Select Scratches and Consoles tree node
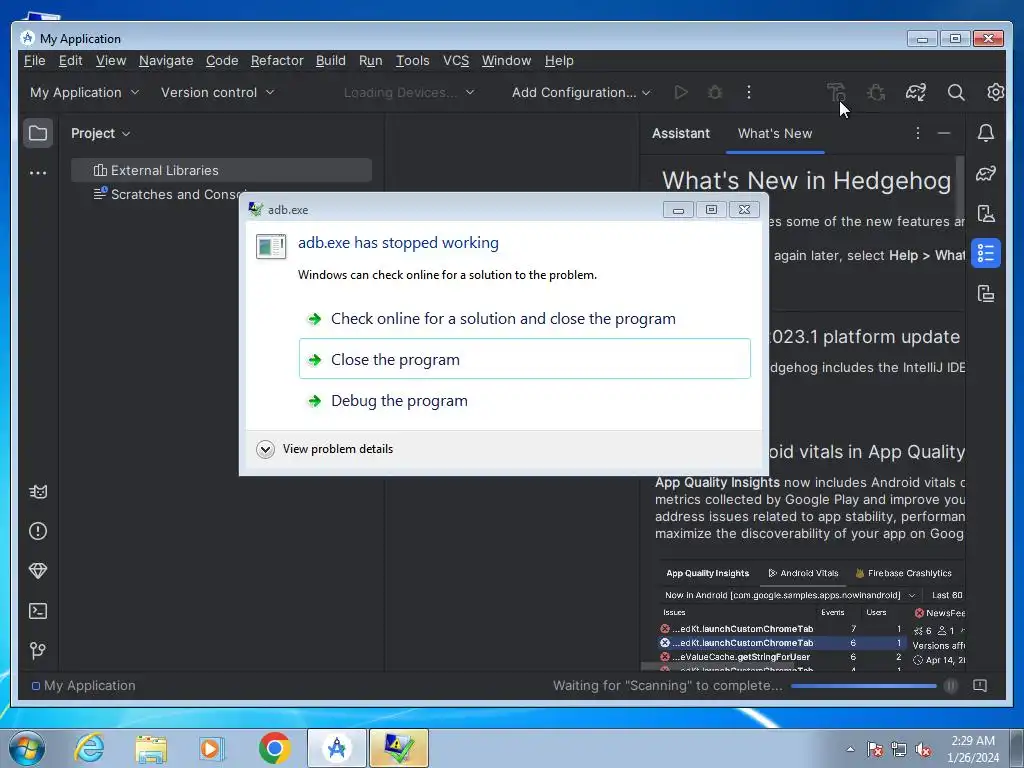 170,195
